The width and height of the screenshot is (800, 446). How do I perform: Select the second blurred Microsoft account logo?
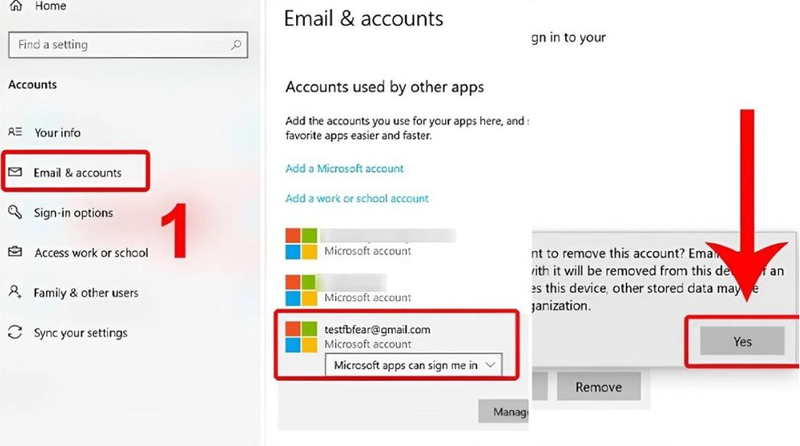point(301,290)
